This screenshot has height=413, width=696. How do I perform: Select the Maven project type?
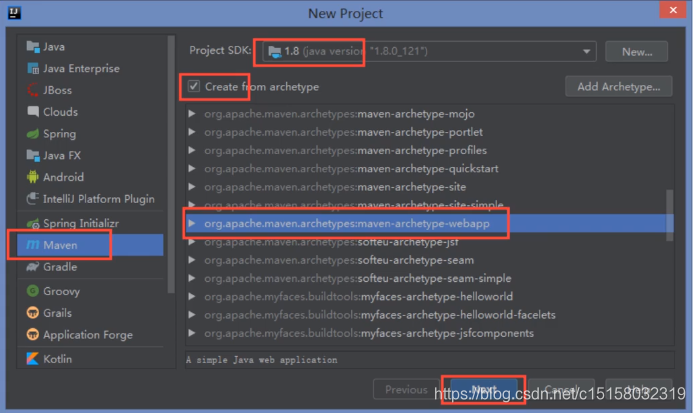[90, 245]
